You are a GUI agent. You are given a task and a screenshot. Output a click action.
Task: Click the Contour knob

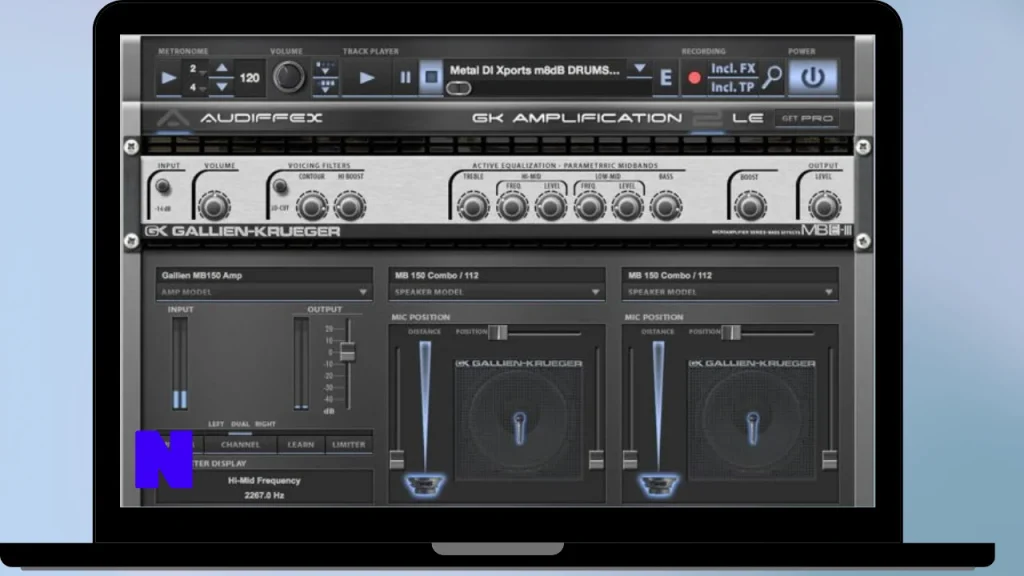[x=312, y=207]
